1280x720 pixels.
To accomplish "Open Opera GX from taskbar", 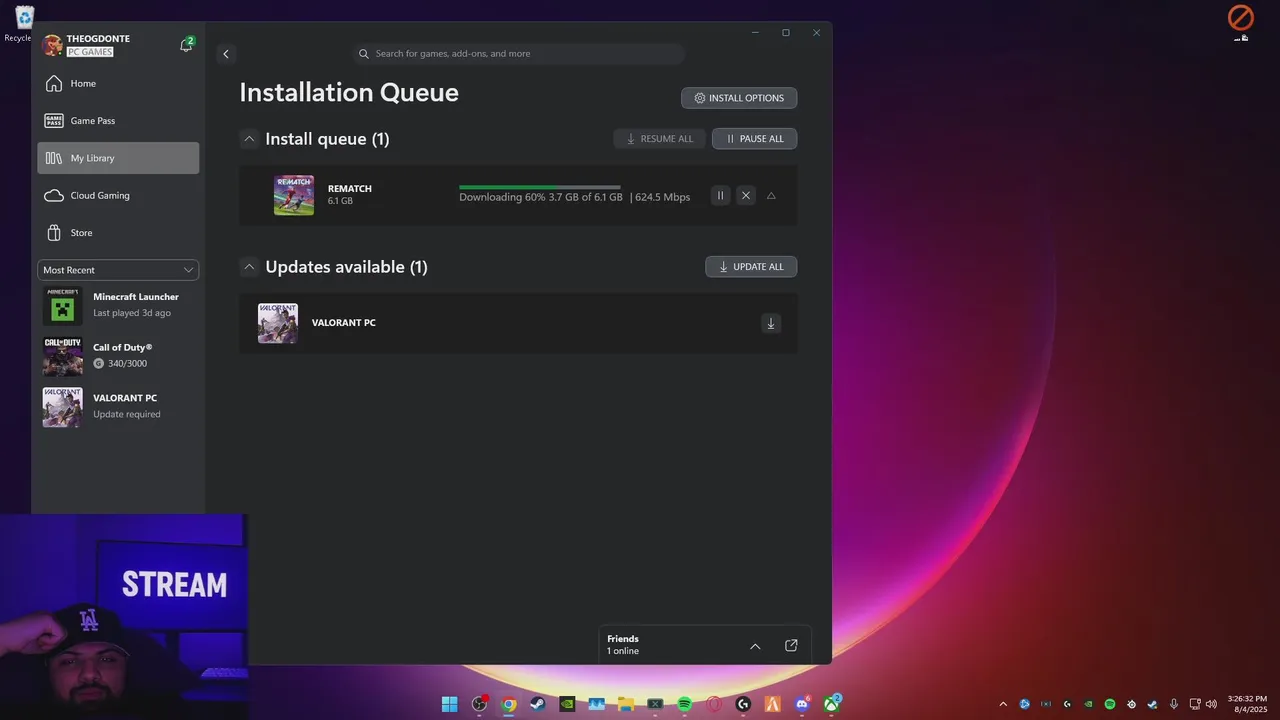I will pos(714,704).
